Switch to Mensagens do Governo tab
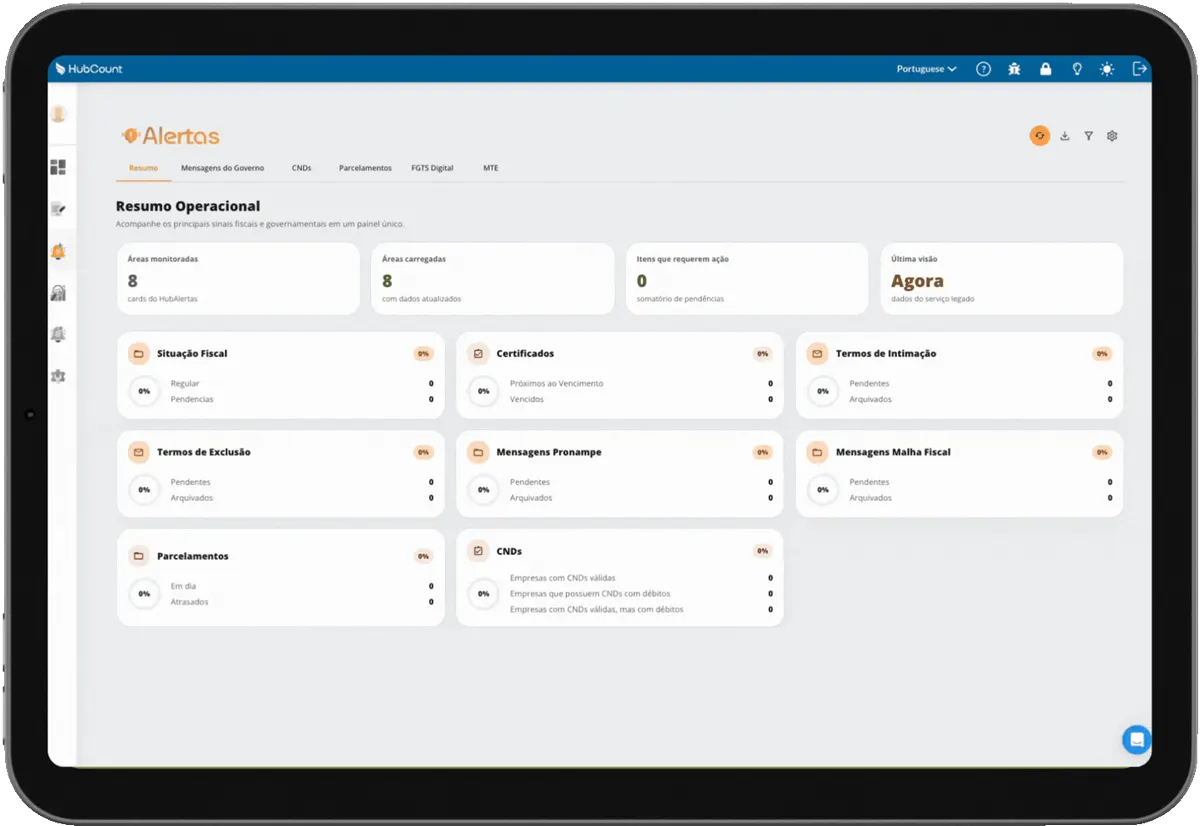1200x826 pixels. [222, 168]
